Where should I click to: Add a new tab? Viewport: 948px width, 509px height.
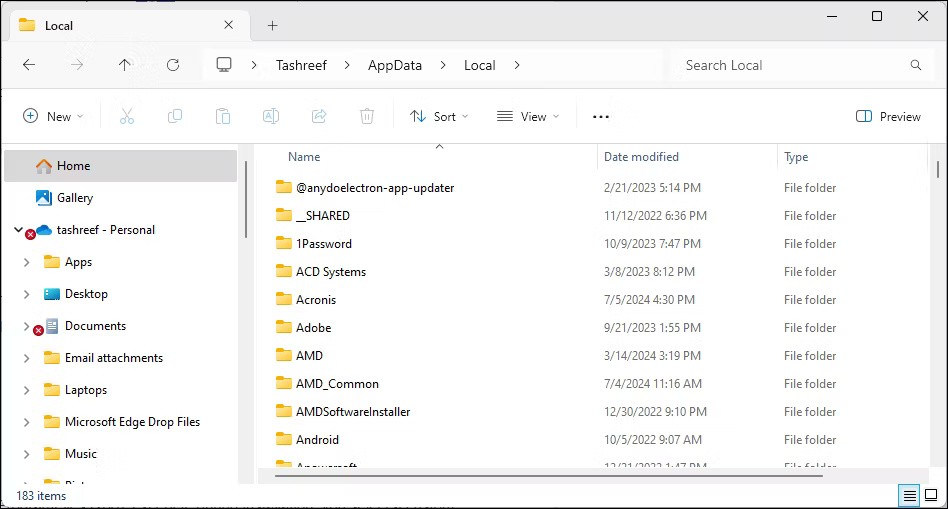click(272, 25)
